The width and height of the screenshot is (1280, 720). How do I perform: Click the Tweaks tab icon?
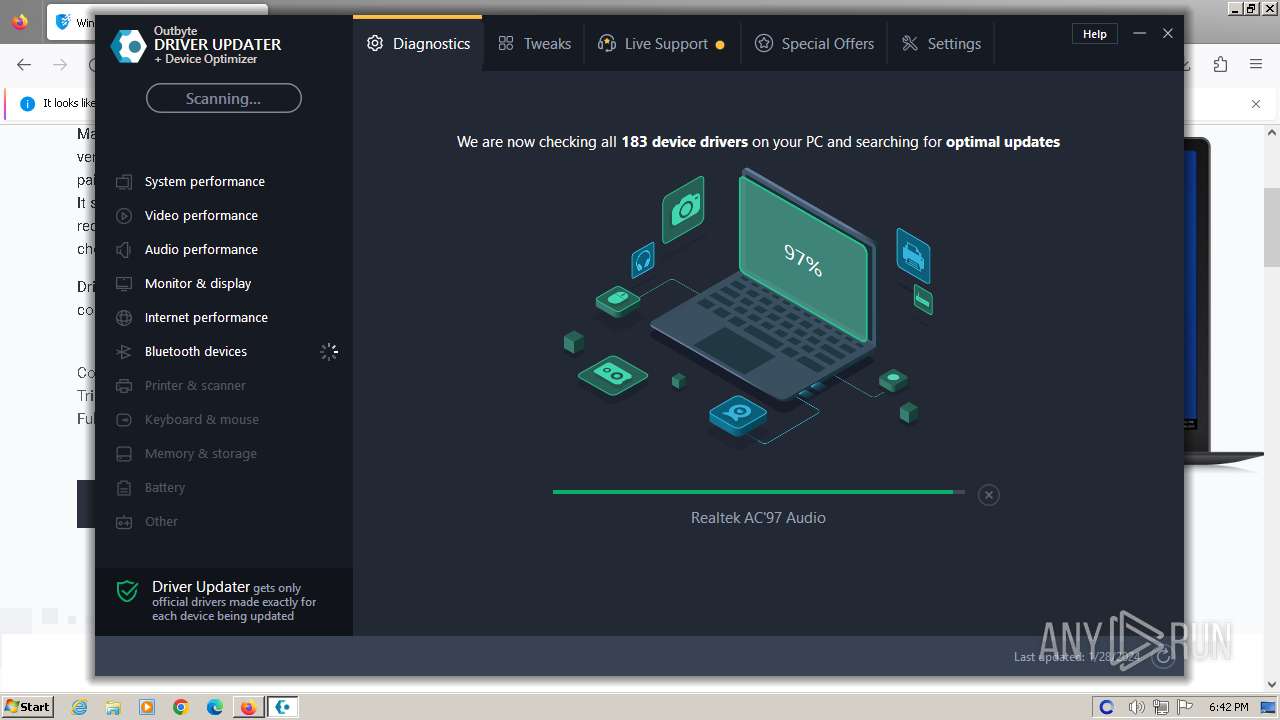[506, 44]
